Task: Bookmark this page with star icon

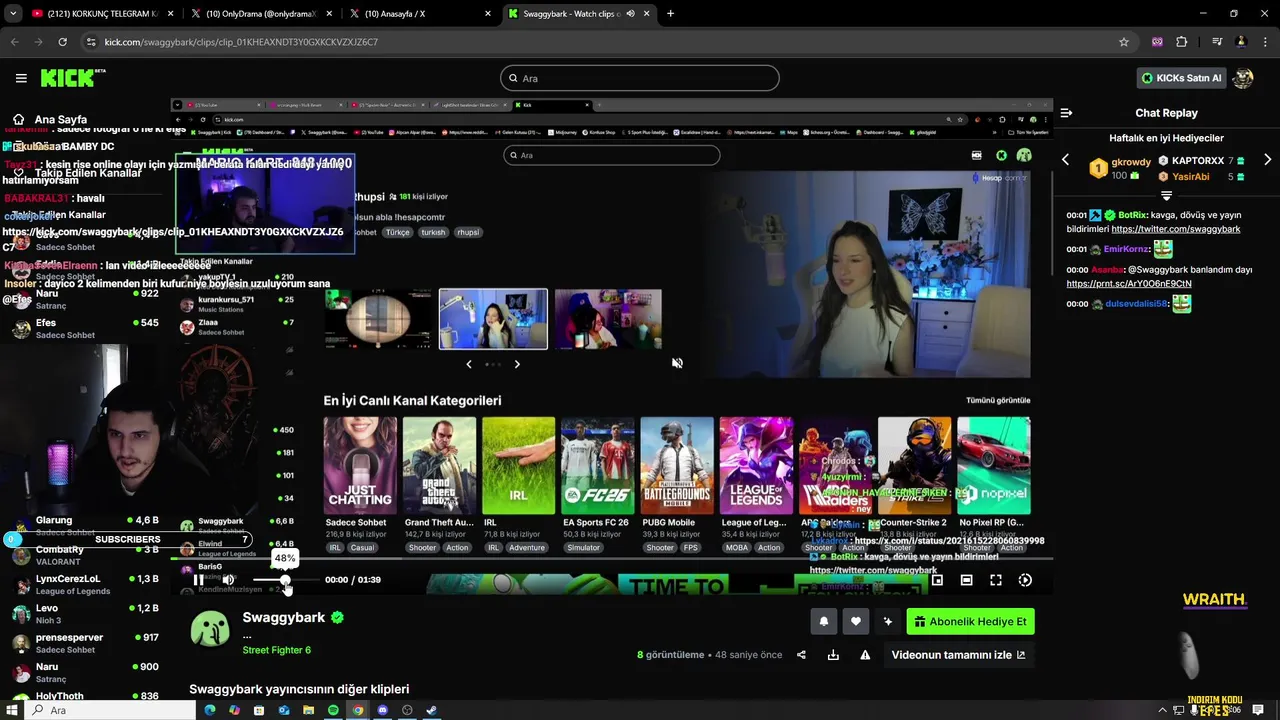Action: coord(1124,42)
